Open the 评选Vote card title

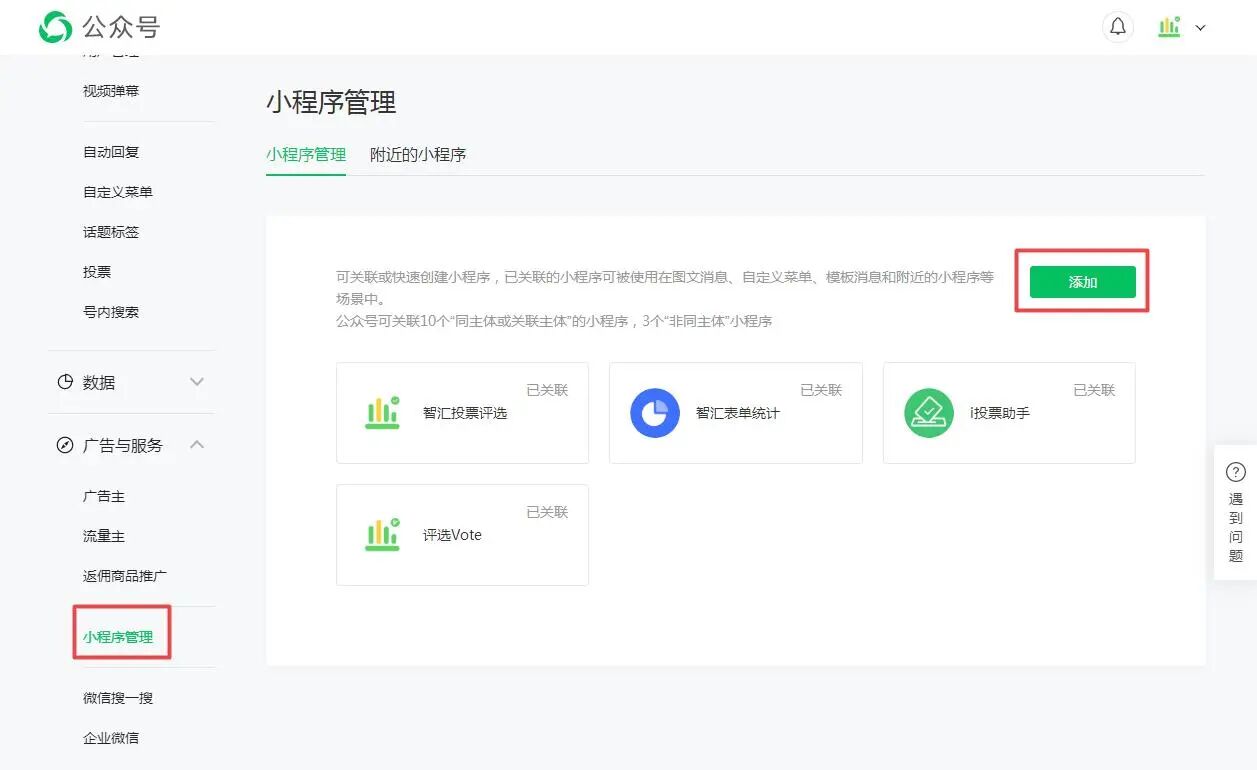[452, 535]
